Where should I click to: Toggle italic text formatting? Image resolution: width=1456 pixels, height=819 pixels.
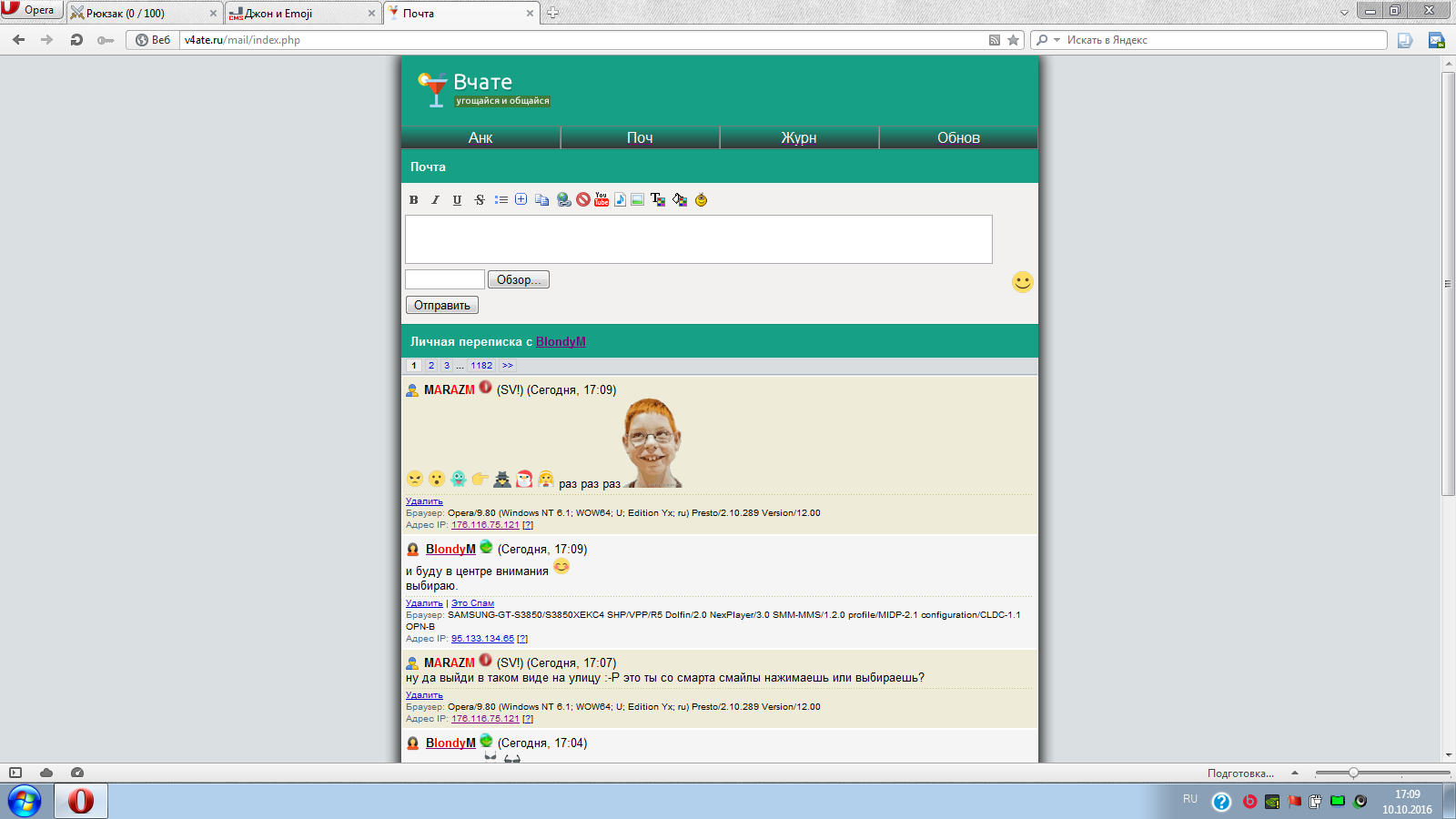435,200
